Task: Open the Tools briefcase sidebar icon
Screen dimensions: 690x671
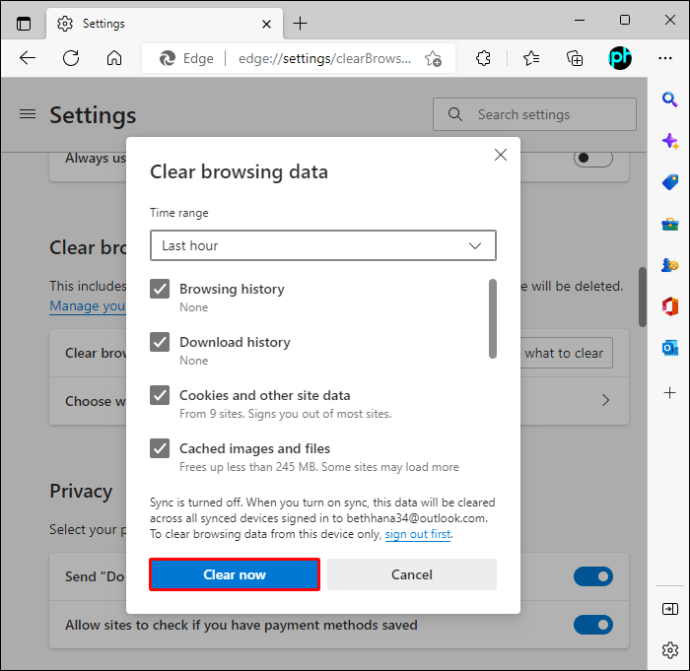Action: coord(670,224)
